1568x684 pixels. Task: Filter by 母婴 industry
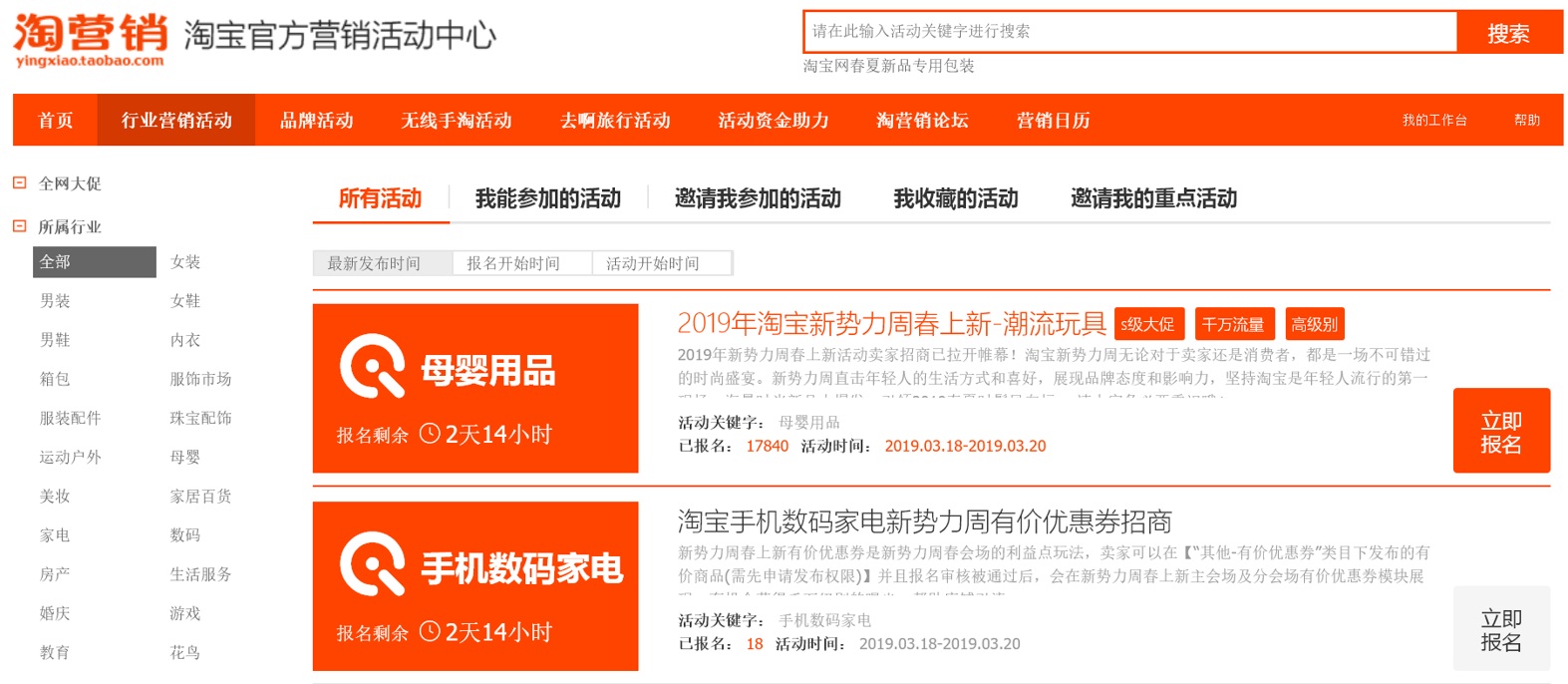click(185, 457)
